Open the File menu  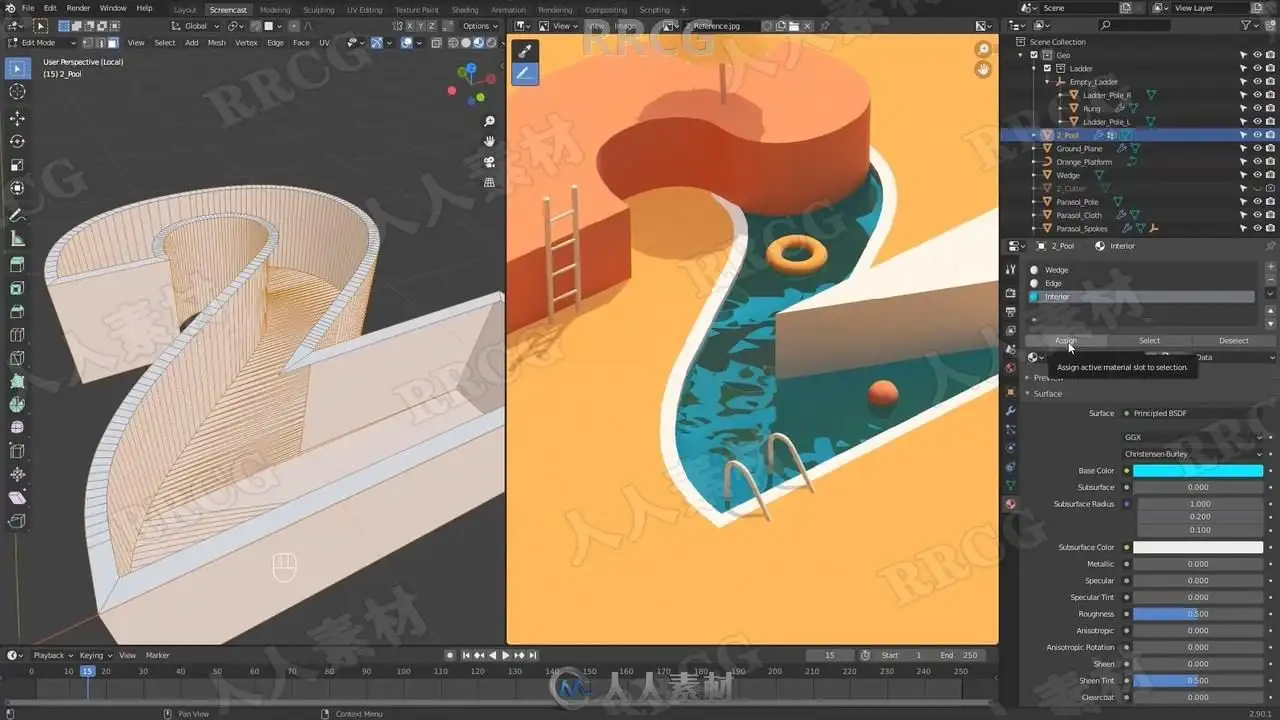pos(28,8)
